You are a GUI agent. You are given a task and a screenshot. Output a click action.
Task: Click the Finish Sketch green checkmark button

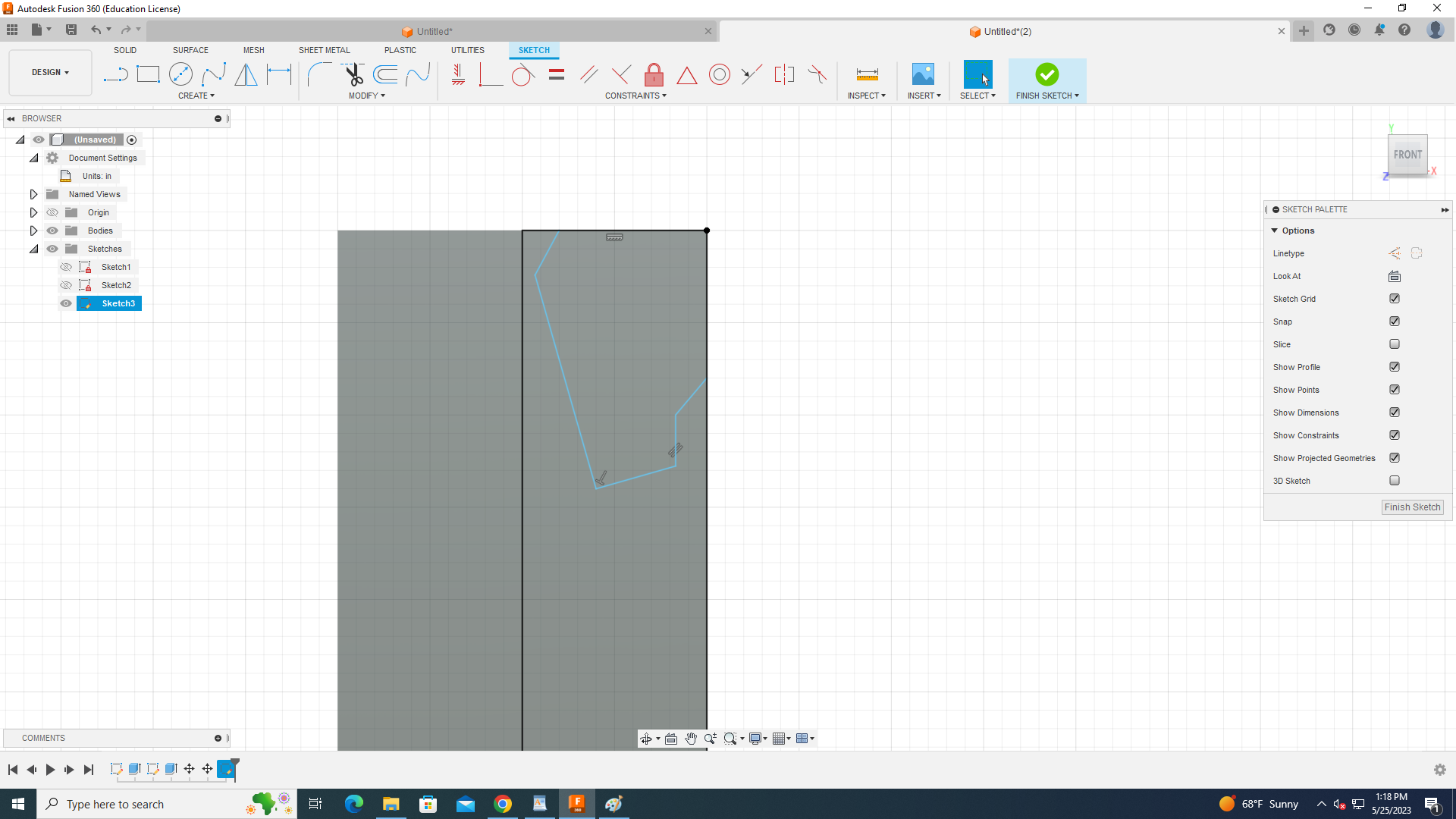[1047, 75]
